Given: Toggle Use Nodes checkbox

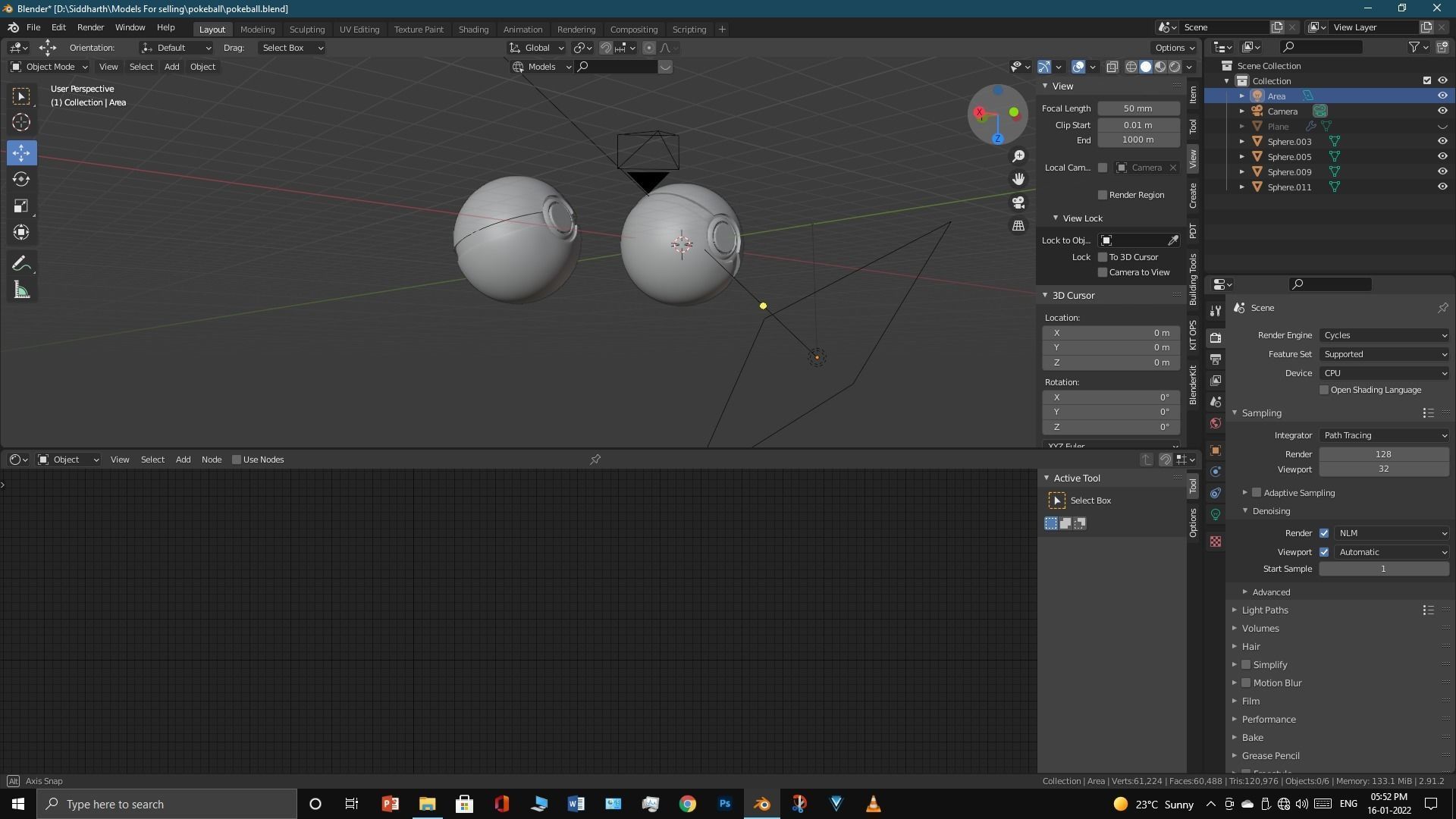Looking at the screenshot, I should [237, 460].
